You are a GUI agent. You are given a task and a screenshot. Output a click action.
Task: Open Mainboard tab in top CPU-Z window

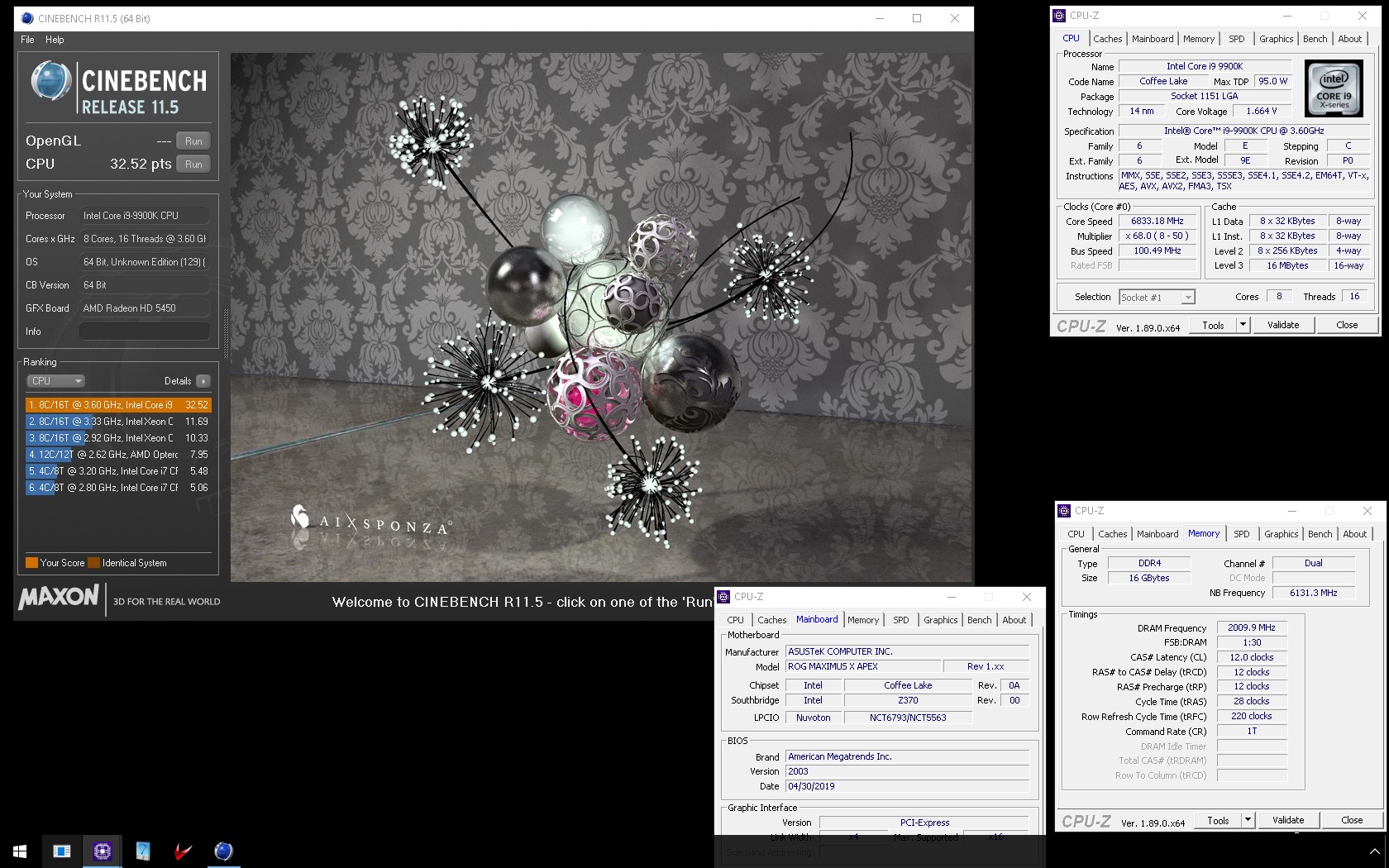tap(1153, 39)
